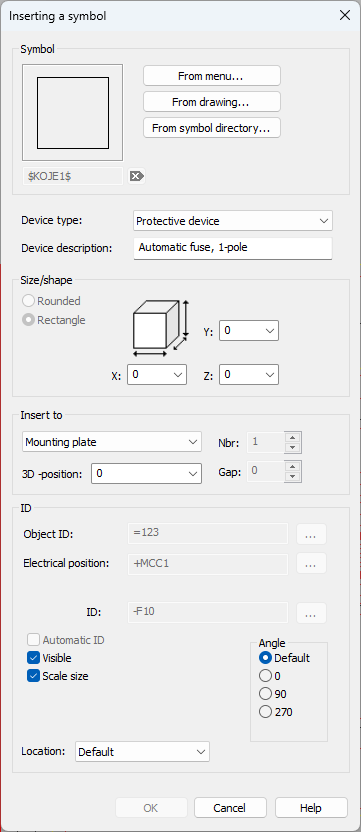Image resolution: width=361 pixels, height=832 pixels.
Task: Open From symbol directory...
Action: 211,128
